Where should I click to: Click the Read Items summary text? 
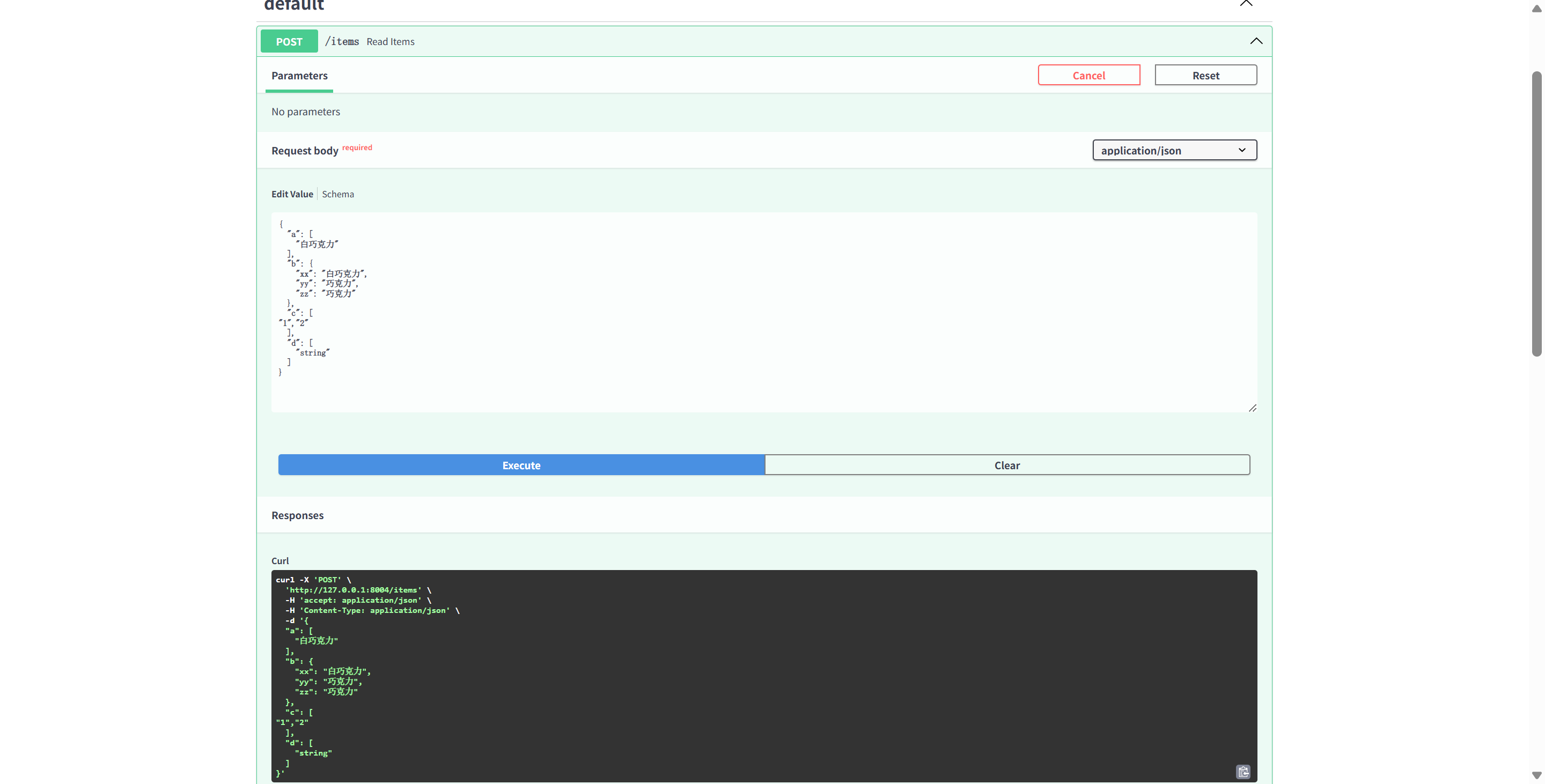tap(391, 42)
